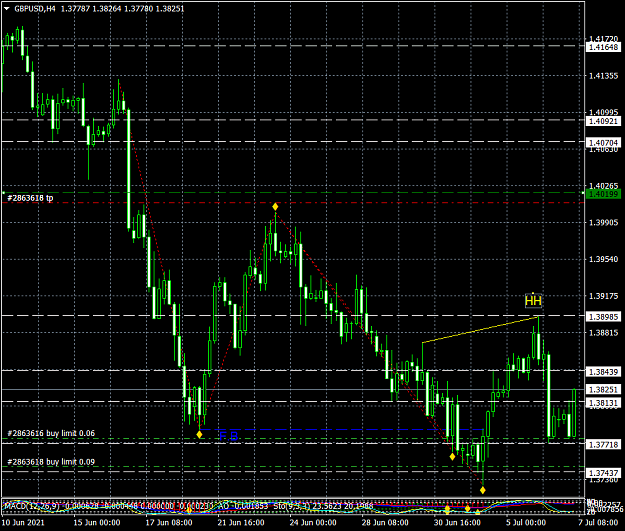Click the 1.37437 level price label
The width and height of the screenshot is (625, 531).
(x=603, y=473)
